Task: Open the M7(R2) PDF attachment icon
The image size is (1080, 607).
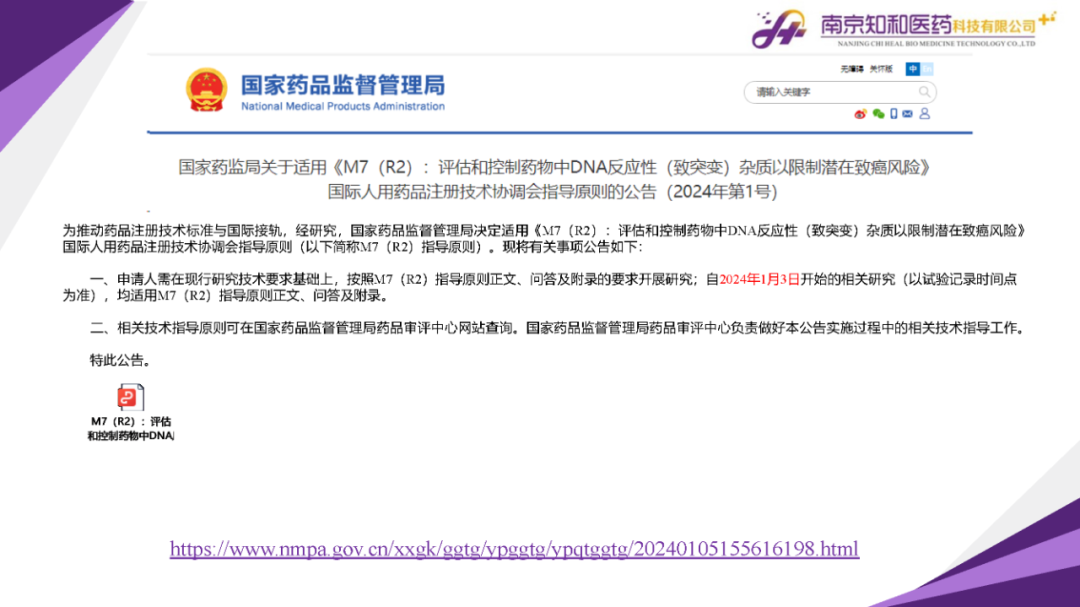Action: pyautogui.click(x=131, y=398)
